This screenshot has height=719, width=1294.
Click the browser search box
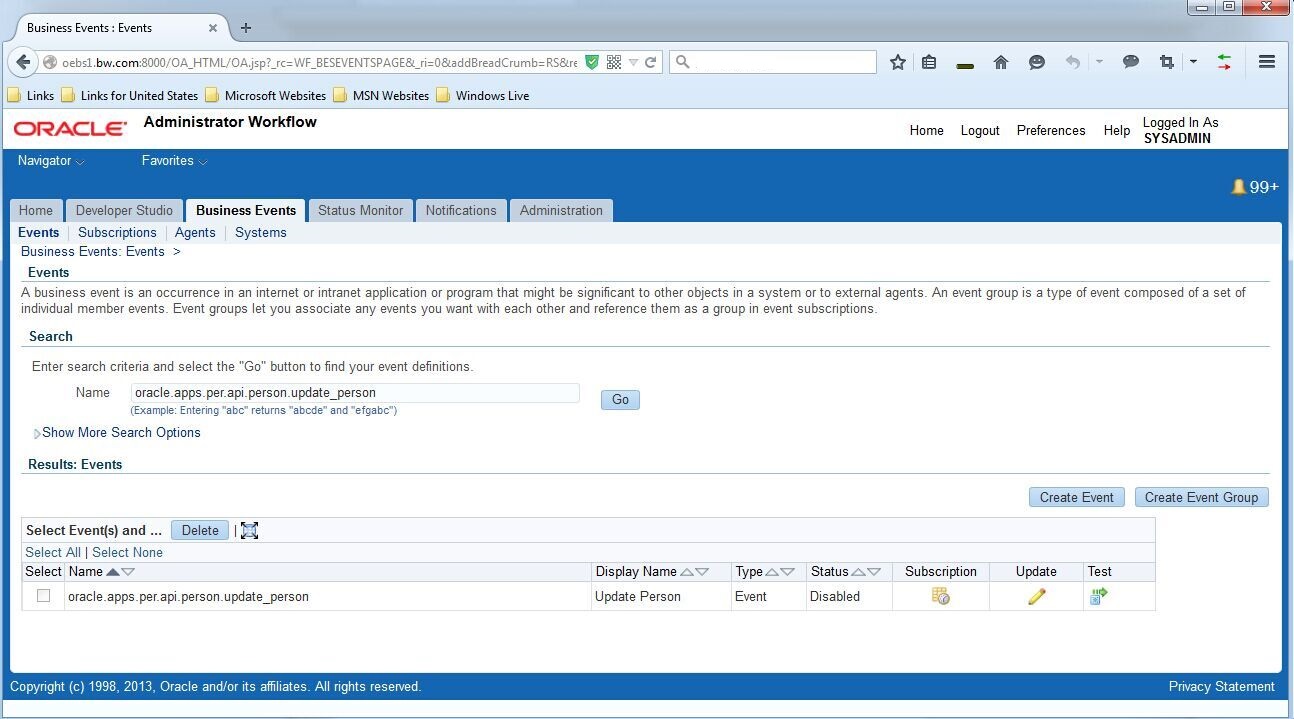point(773,62)
